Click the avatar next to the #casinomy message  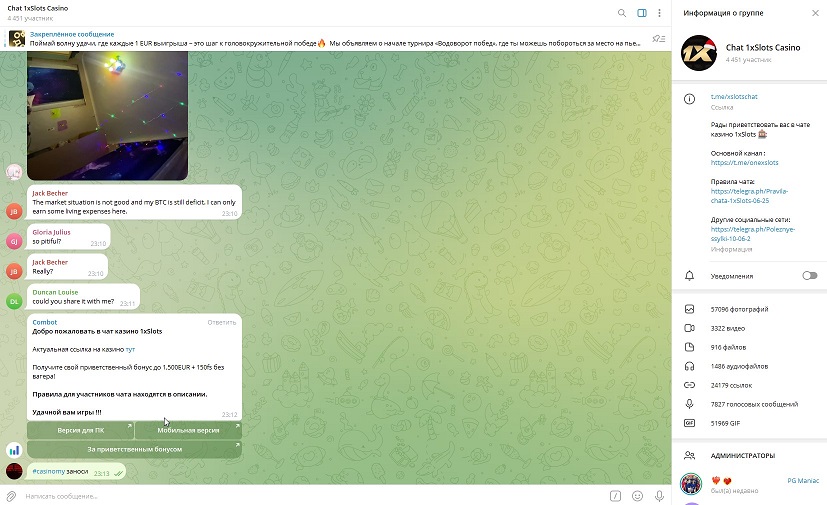coord(14,471)
